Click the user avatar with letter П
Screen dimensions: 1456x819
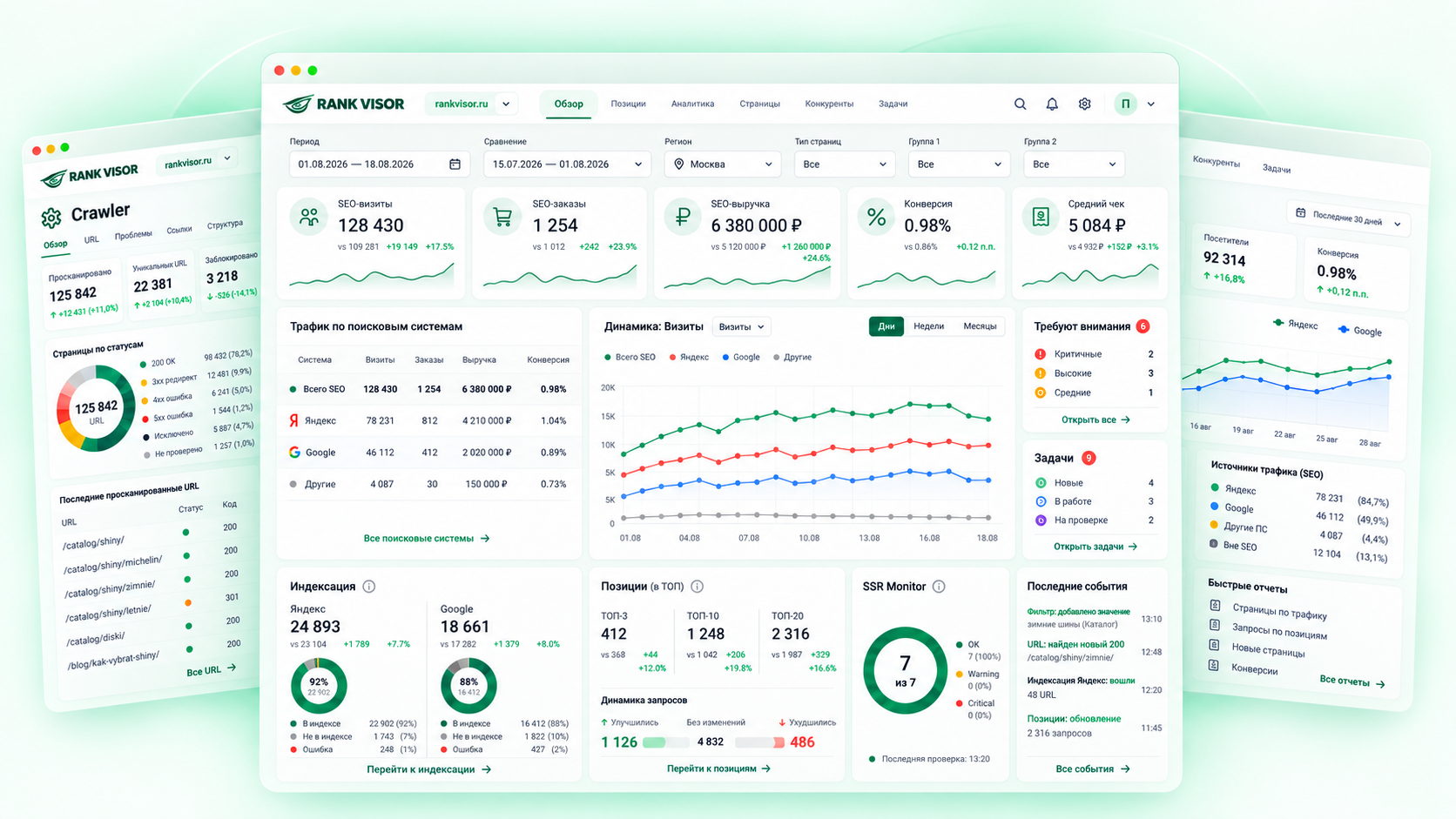coord(1125,104)
